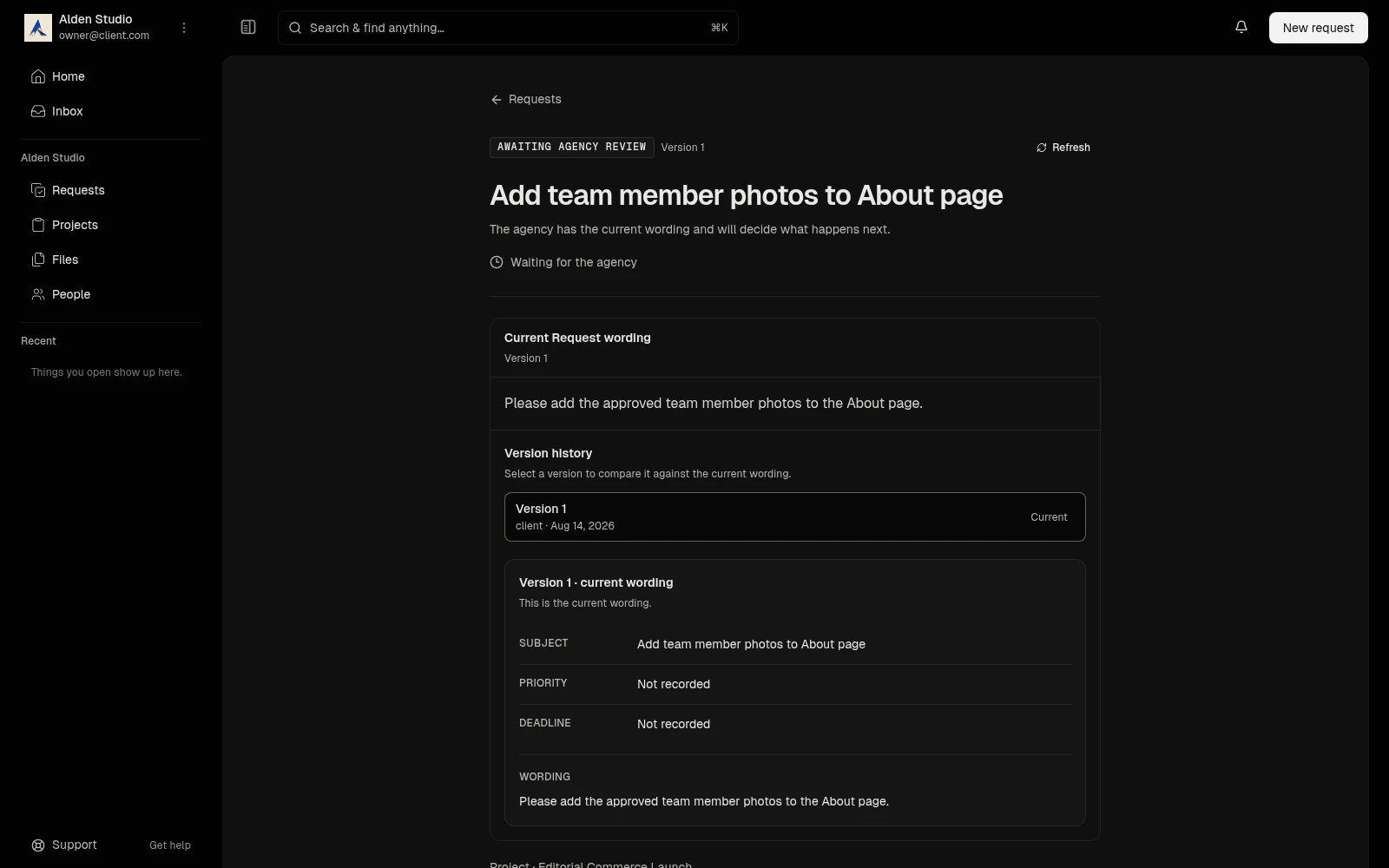Screen dimensions: 1389x868
Task: Click the circular refresh arrows icon
Action: pyautogui.click(x=1042, y=148)
